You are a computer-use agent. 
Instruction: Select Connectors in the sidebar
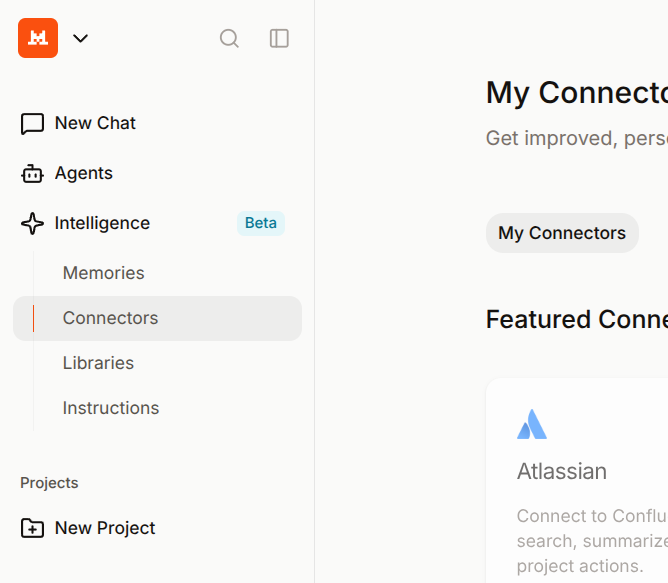click(x=110, y=318)
